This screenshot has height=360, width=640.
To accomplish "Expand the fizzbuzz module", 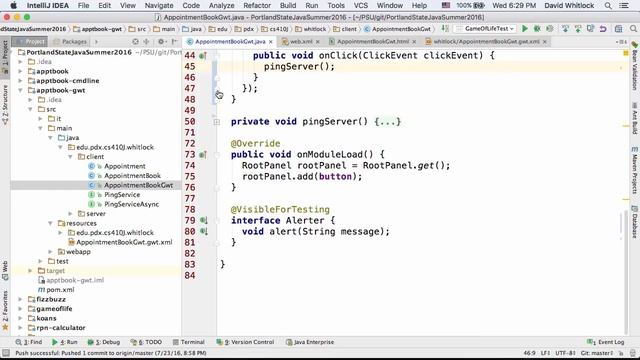I will pos(20,299).
